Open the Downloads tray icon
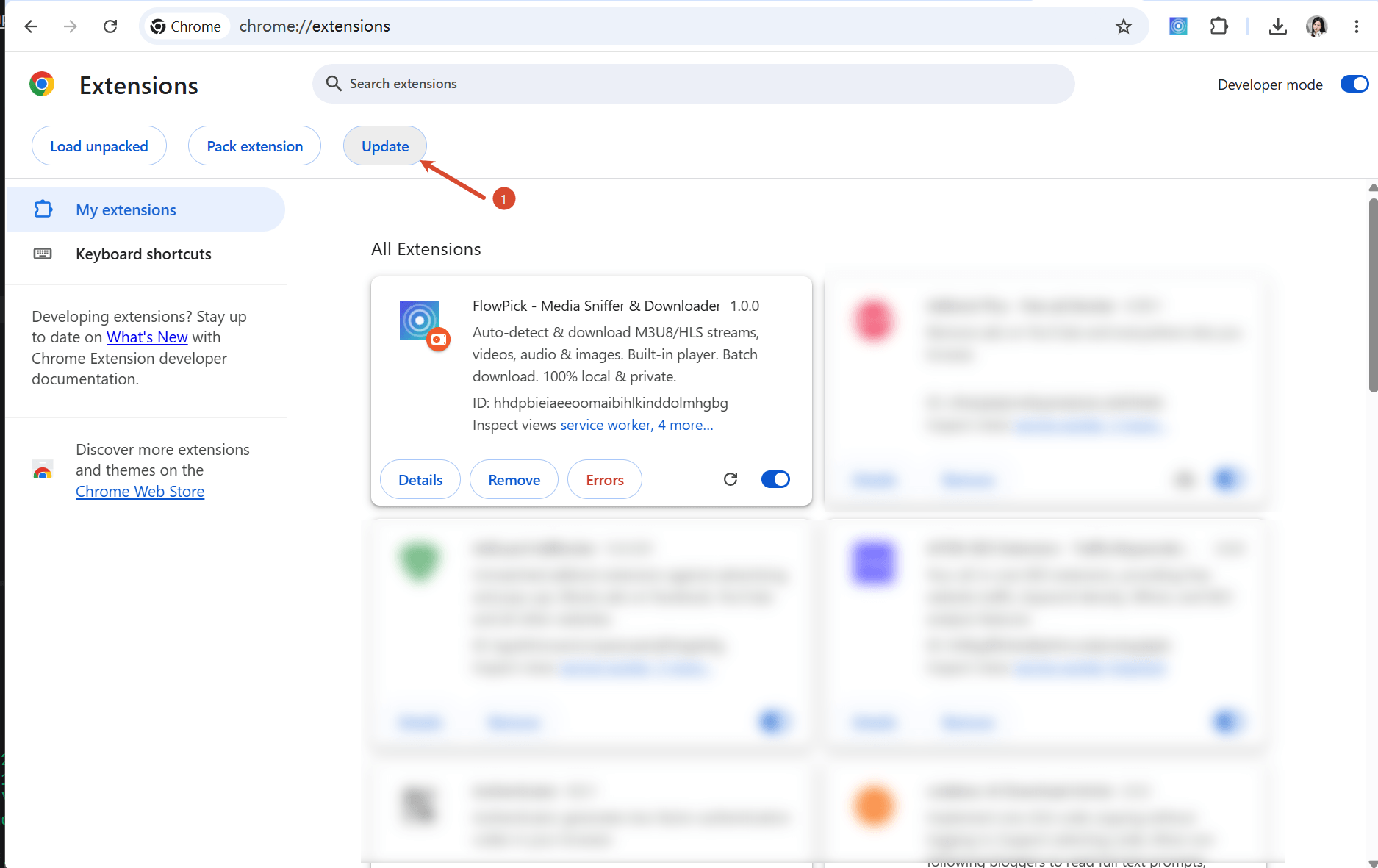 [1278, 26]
